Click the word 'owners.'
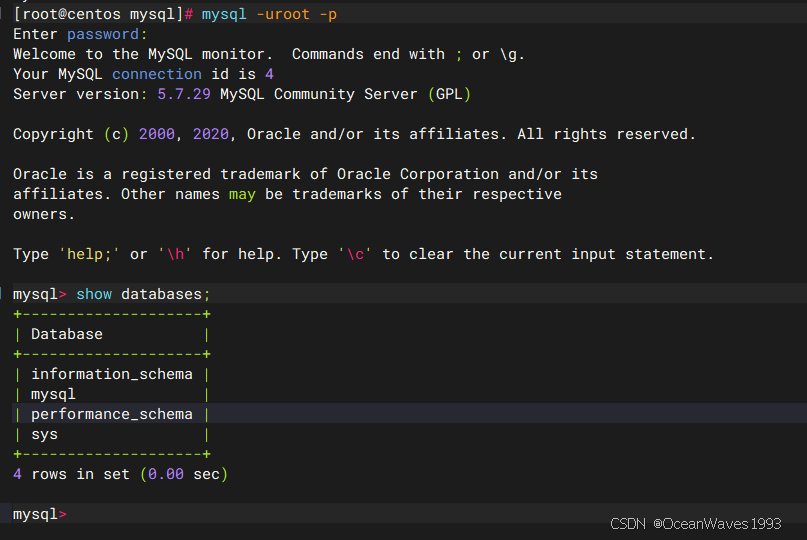The height and width of the screenshot is (540, 807). tap(44, 214)
